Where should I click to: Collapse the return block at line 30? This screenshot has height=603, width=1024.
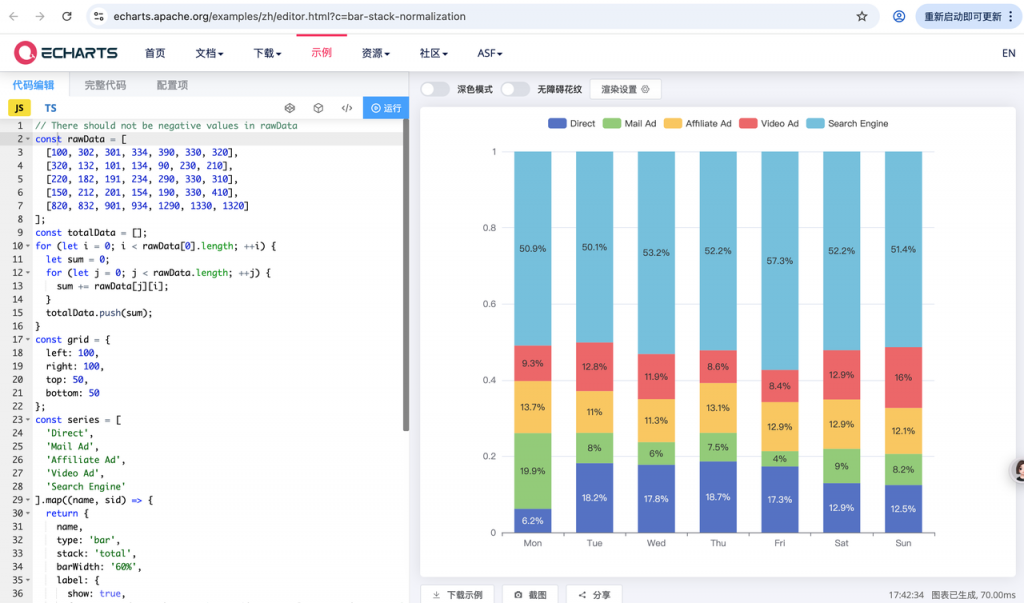point(27,513)
